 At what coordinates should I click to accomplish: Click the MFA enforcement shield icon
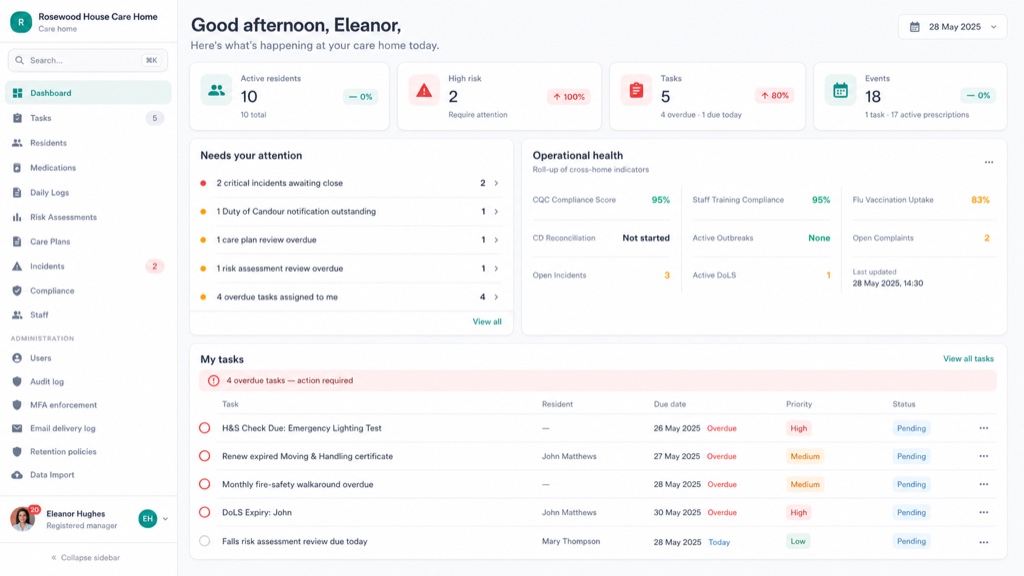(x=18, y=405)
